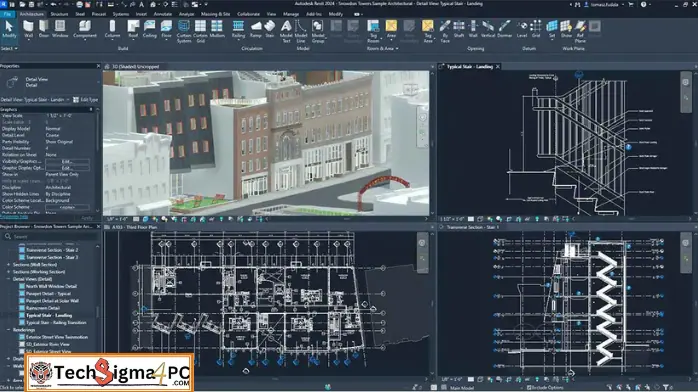Click the Curtain System tool

tap(184, 32)
